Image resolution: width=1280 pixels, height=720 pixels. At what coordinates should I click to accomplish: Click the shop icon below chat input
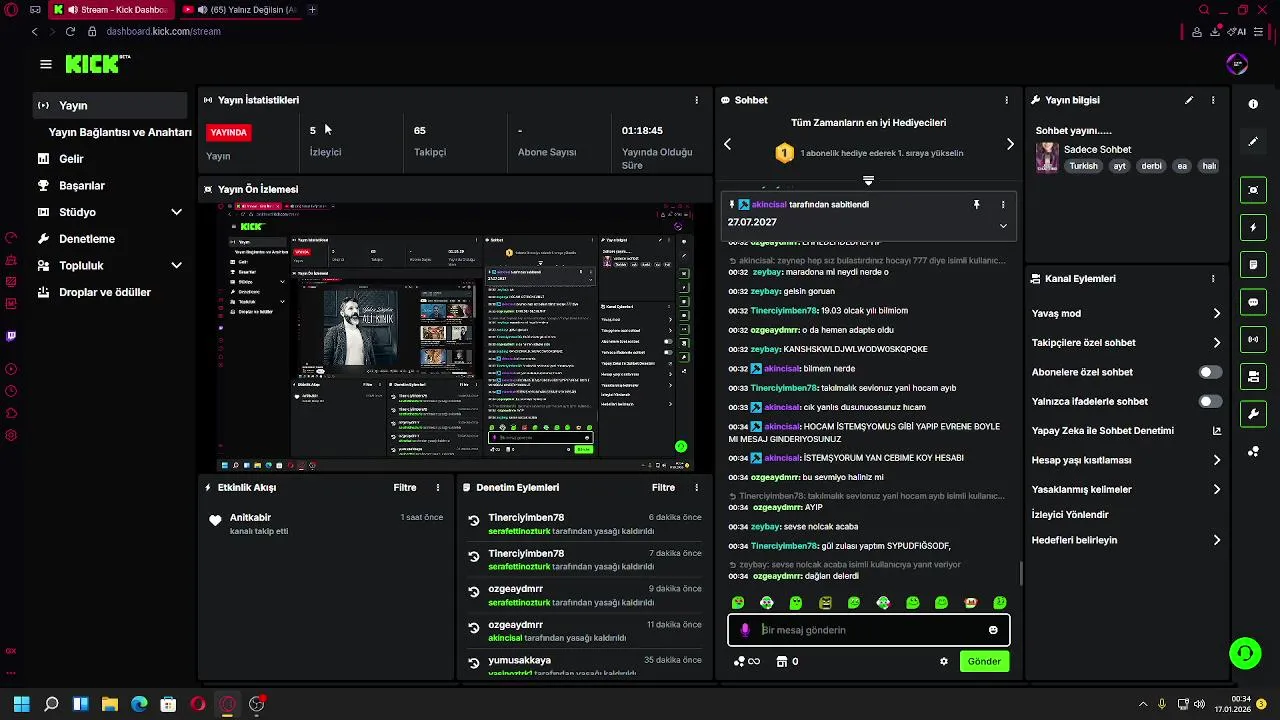tap(782, 661)
